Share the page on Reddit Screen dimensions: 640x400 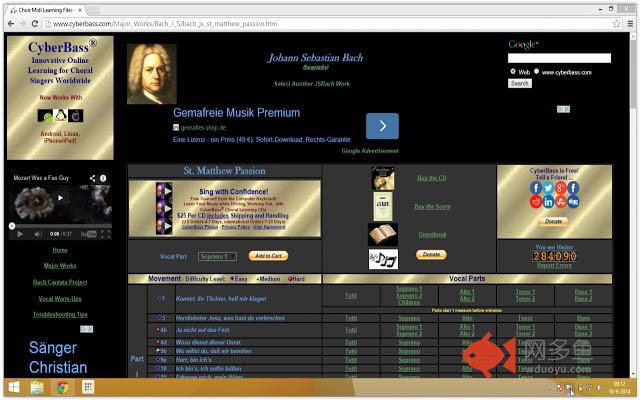click(536, 201)
